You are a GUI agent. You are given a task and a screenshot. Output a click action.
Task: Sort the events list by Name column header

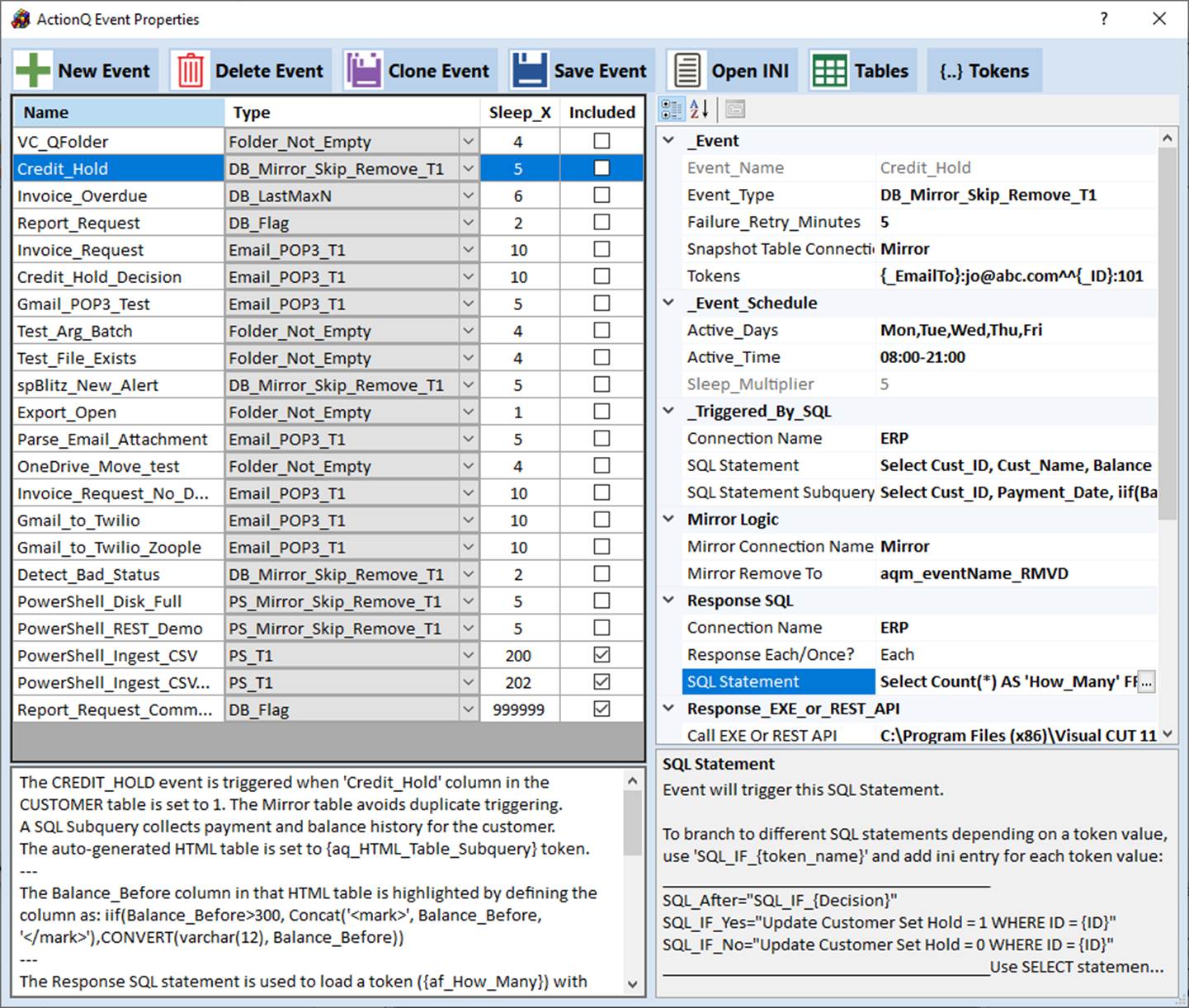[119, 112]
